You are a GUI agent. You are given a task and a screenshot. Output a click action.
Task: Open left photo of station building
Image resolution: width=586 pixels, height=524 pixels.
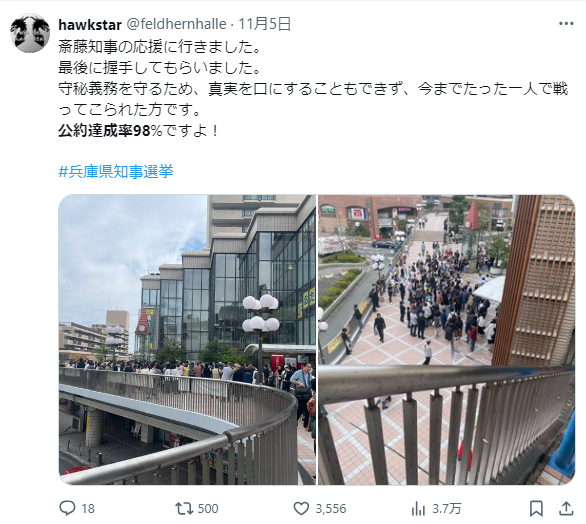click(x=187, y=340)
